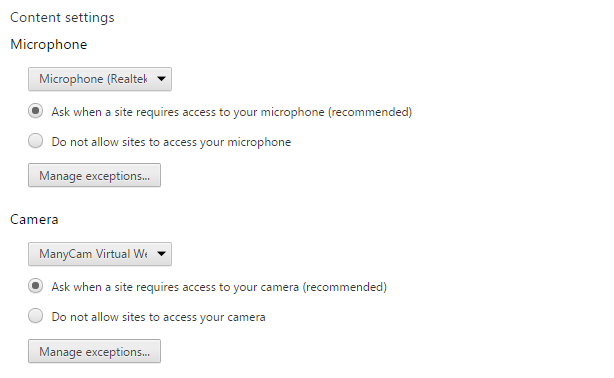Click '(recommended)' in the camera option
614x378 pixels.
[x=345, y=287]
